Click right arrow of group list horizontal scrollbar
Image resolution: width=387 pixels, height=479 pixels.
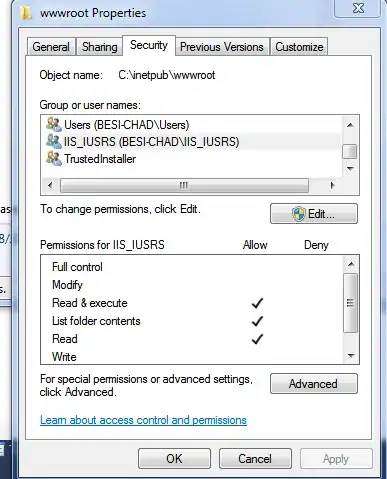tap(332, 185)
